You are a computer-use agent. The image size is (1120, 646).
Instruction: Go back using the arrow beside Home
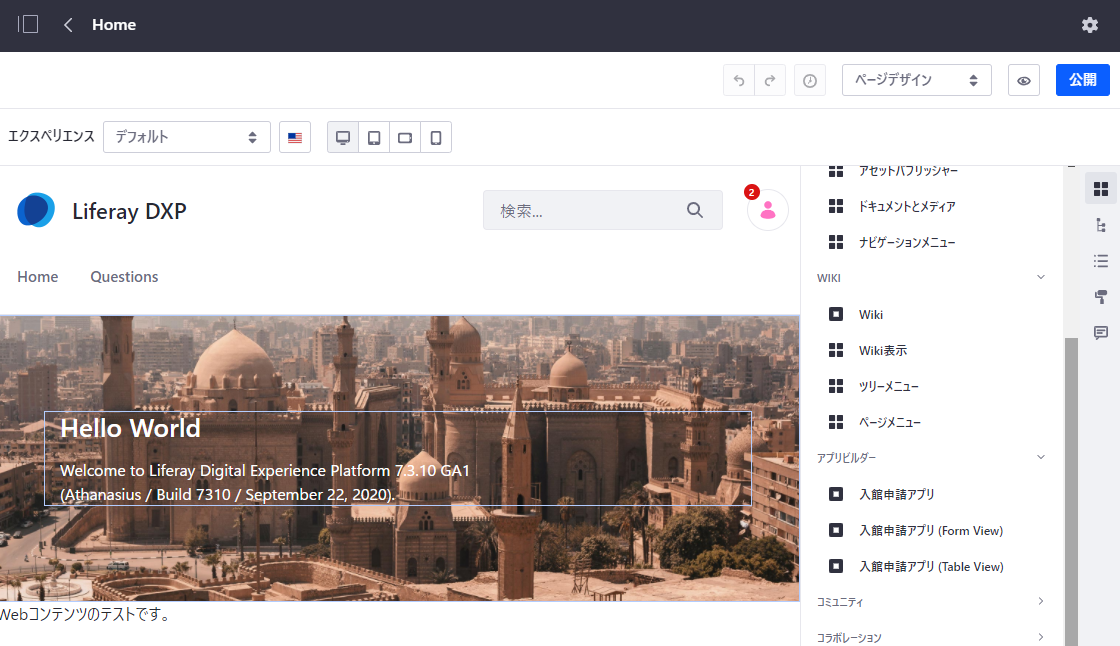[68, 25]
